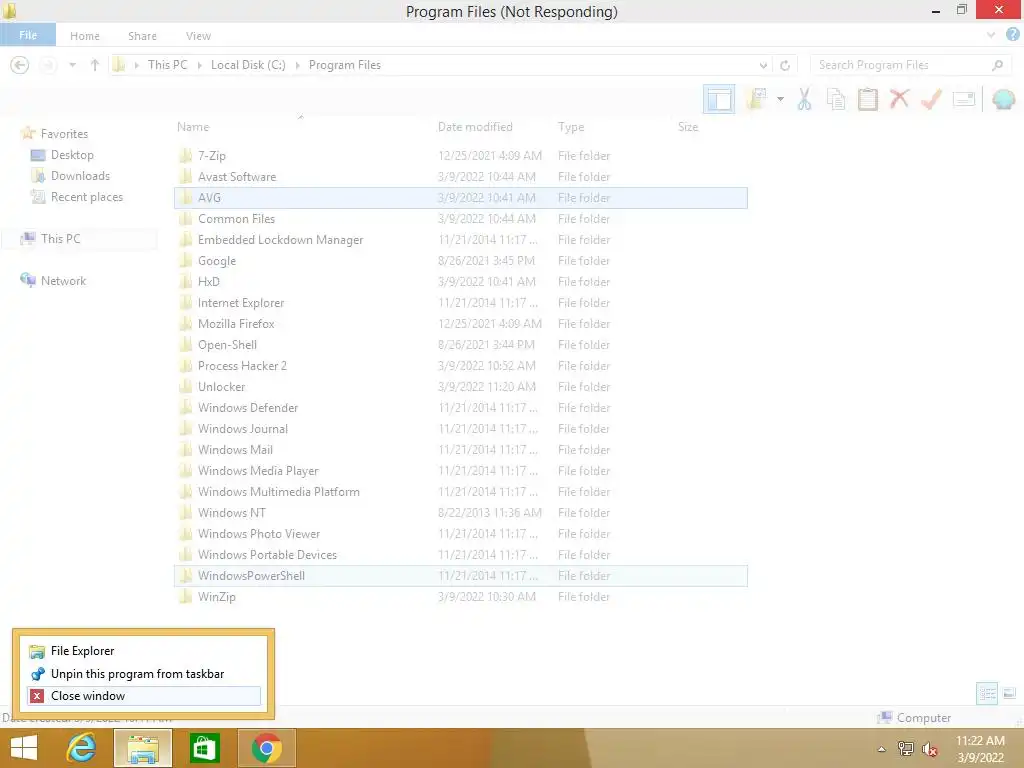Select Network in navigation pane
Image resolution: width=1024 pixels, height=768 pixels.
point(63,281)
